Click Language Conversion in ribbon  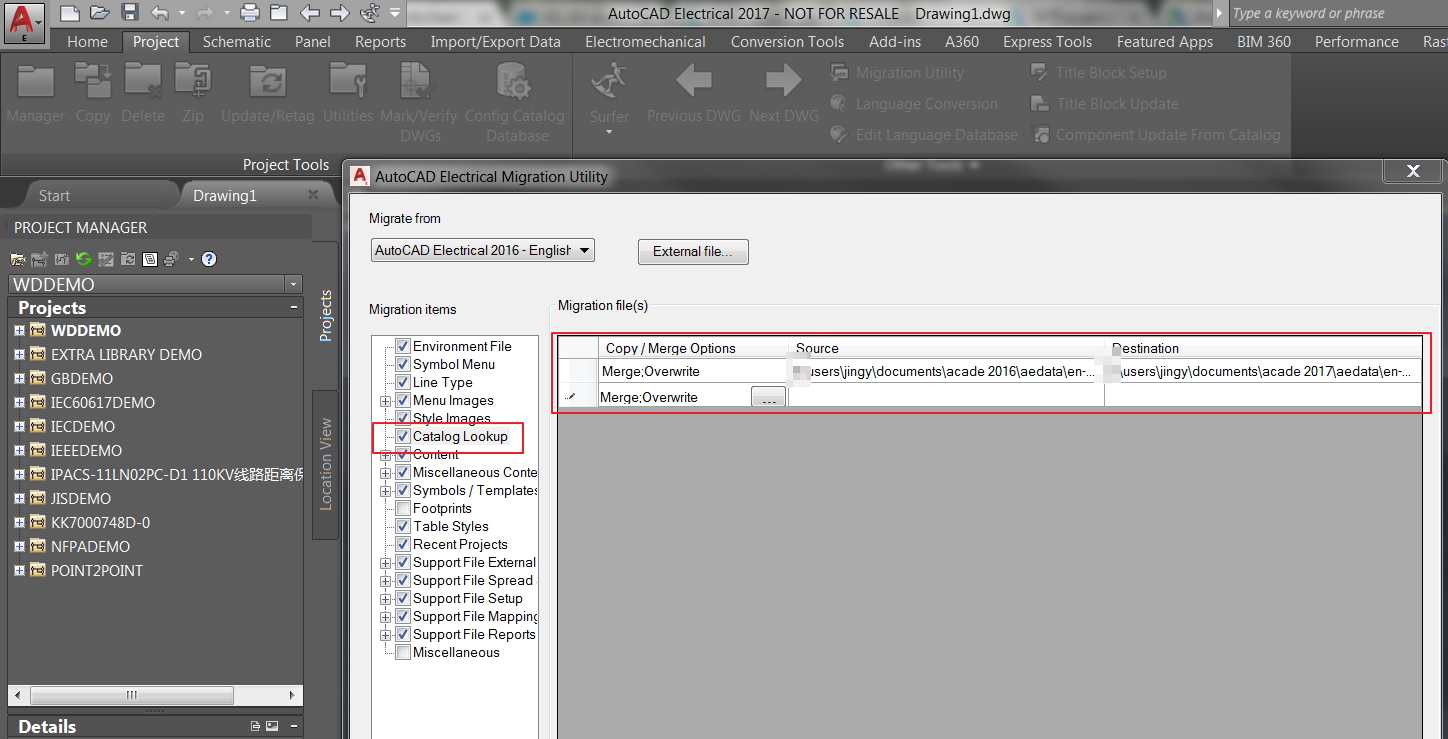[914, 103]
